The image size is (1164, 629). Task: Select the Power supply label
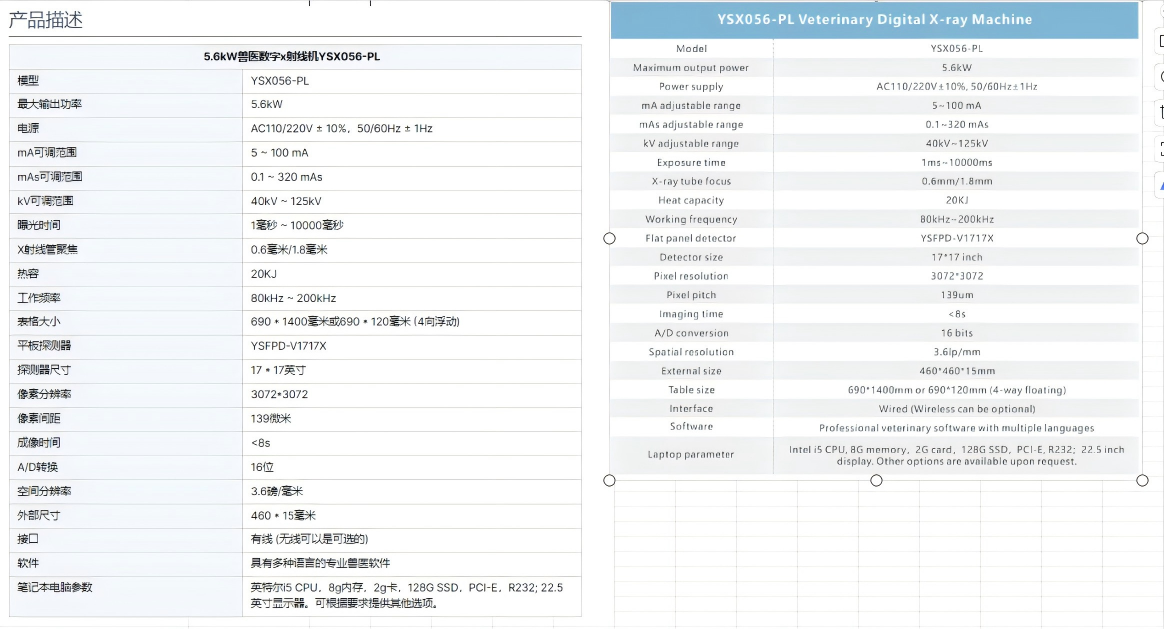point(691,86)
